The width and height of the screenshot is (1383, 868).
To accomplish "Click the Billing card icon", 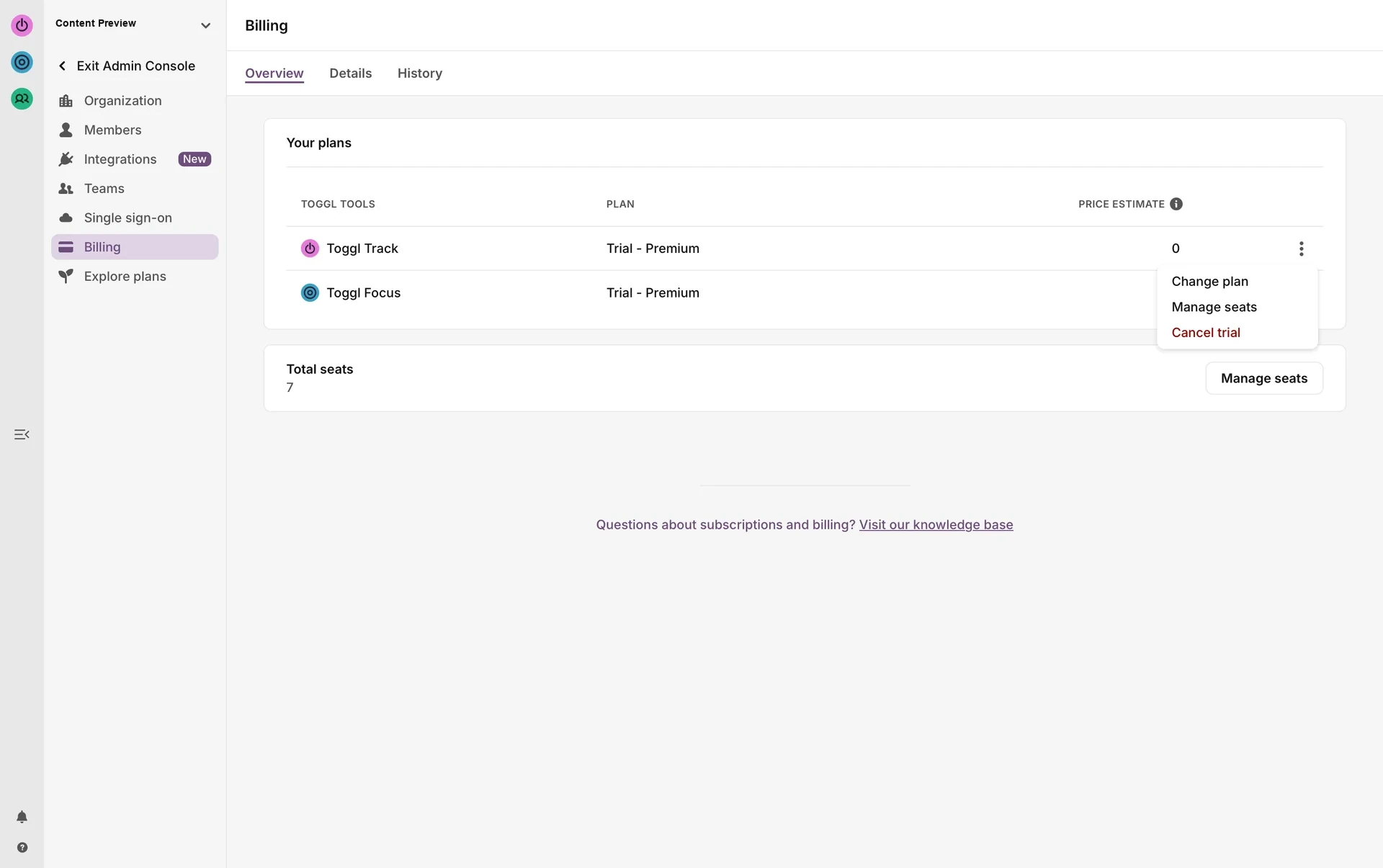I will pyautogui.click(x=66, y=247).
